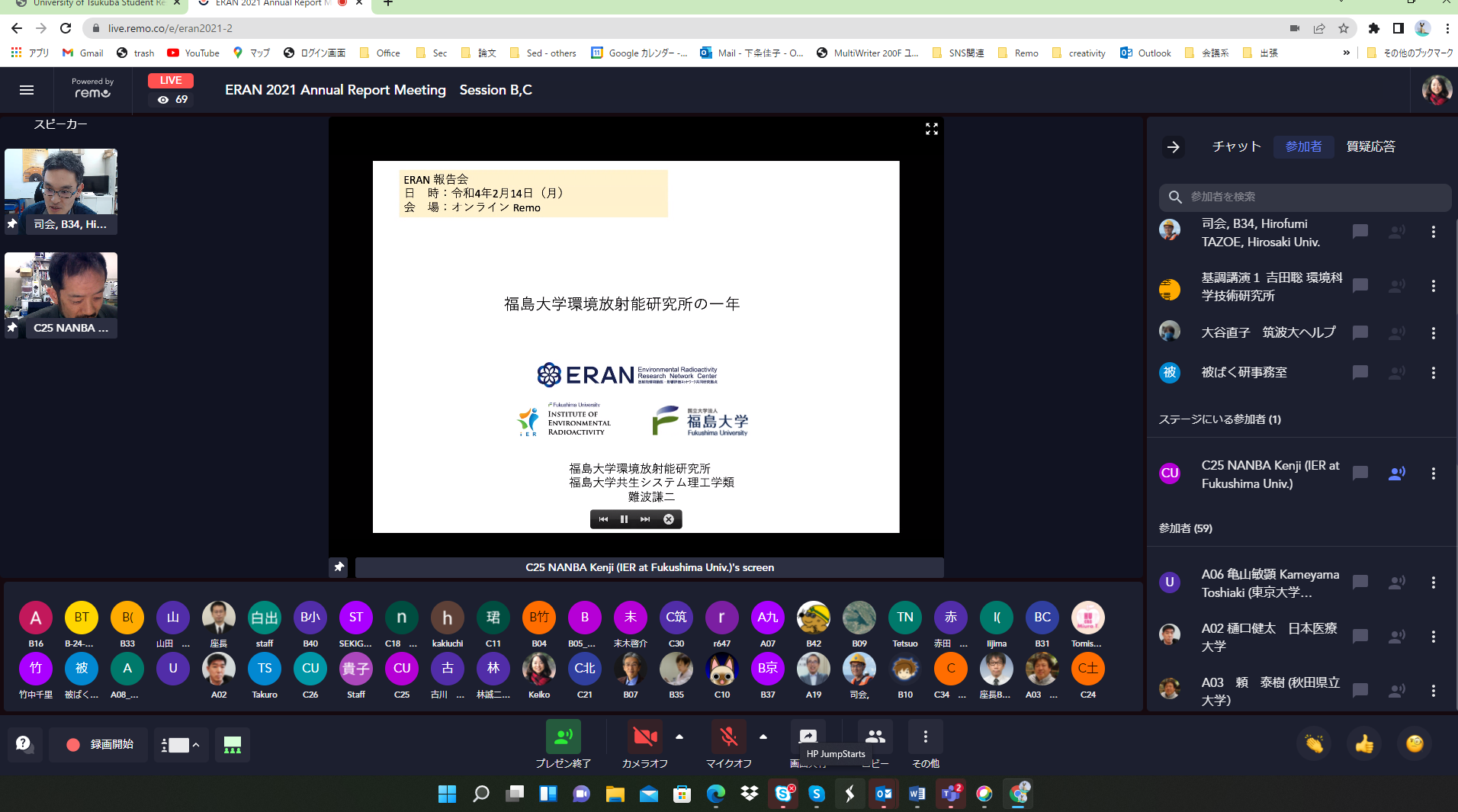The width and height of the screenshot is (1458, 812).
Task: Switch to 参加者 tab
Action: click(x=1303, y=146)
